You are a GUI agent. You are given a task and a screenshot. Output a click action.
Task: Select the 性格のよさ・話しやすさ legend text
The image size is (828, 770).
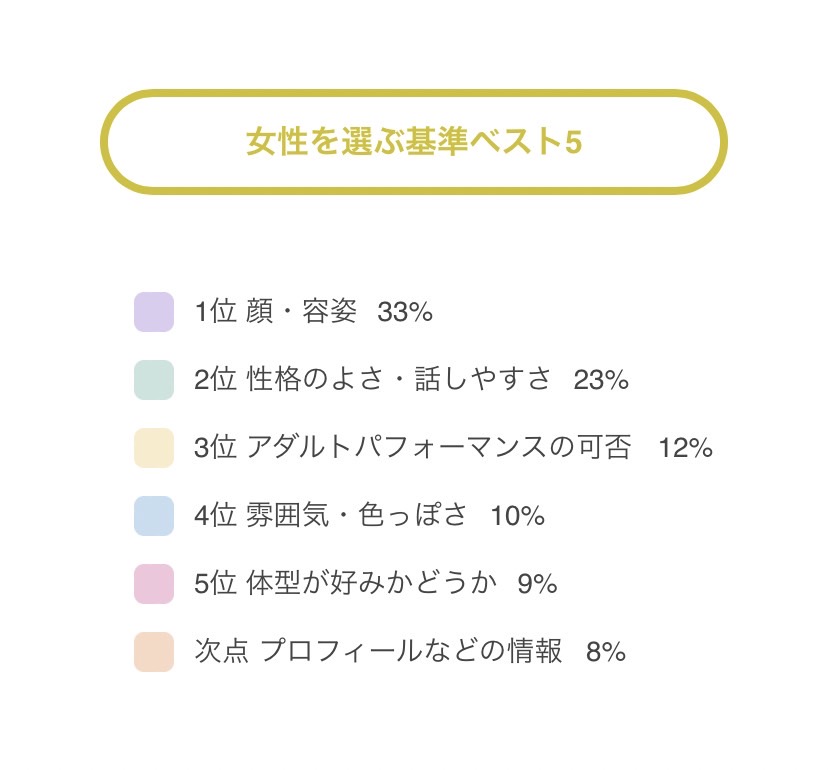399,380
